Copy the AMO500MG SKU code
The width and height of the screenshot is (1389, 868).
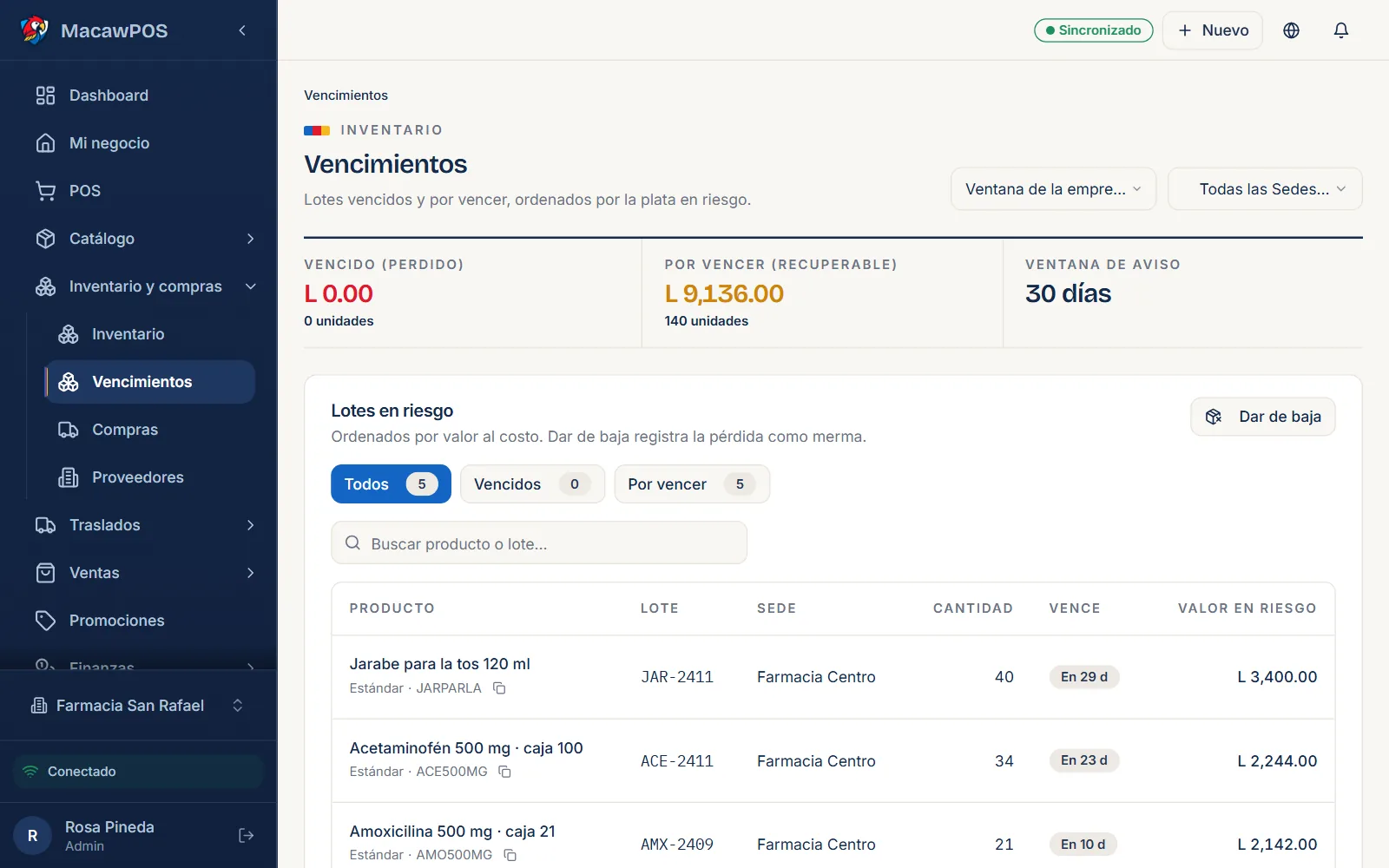[510, 855]
